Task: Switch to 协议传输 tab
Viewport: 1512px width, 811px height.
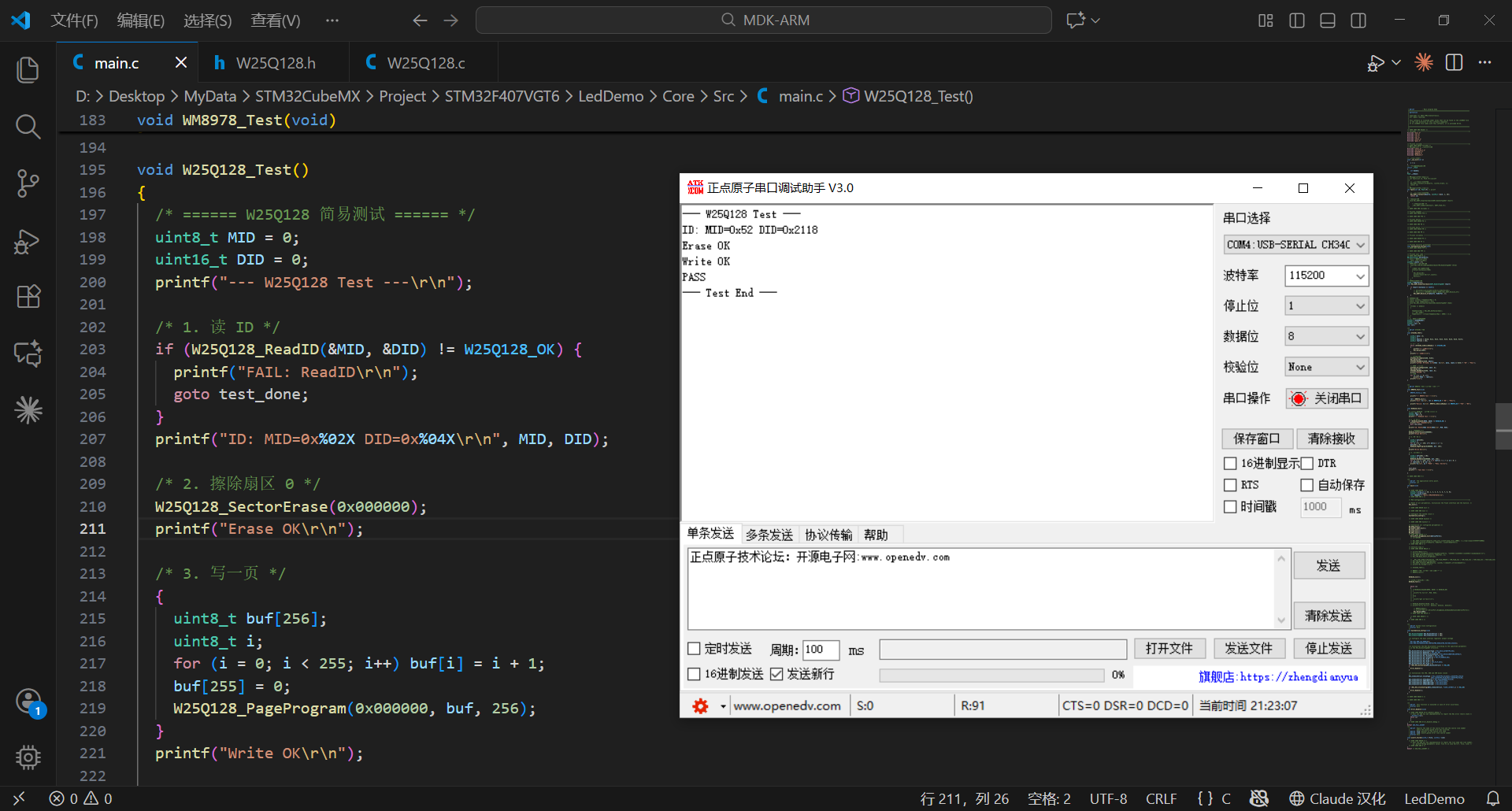Action: pos(828,535)
